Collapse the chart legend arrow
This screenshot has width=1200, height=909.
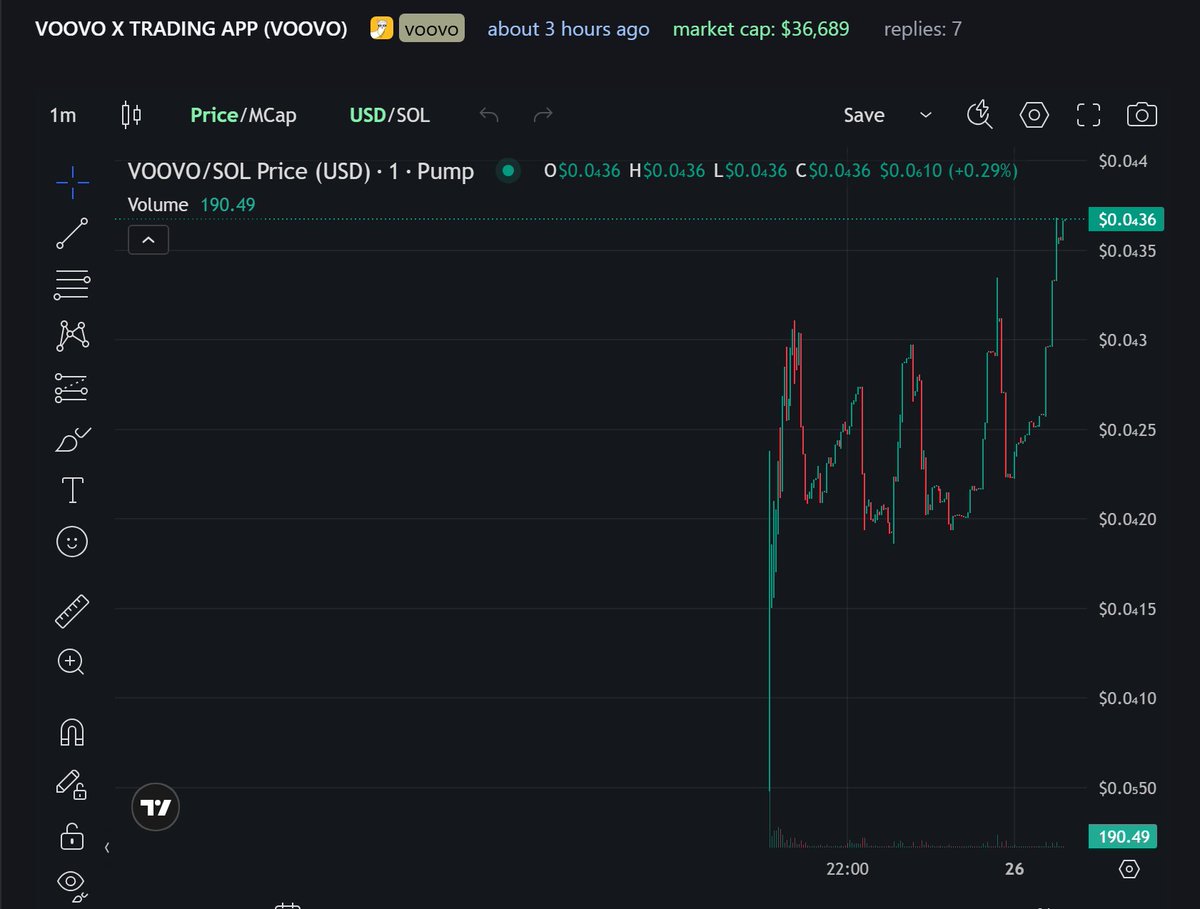tap(148, 239)
